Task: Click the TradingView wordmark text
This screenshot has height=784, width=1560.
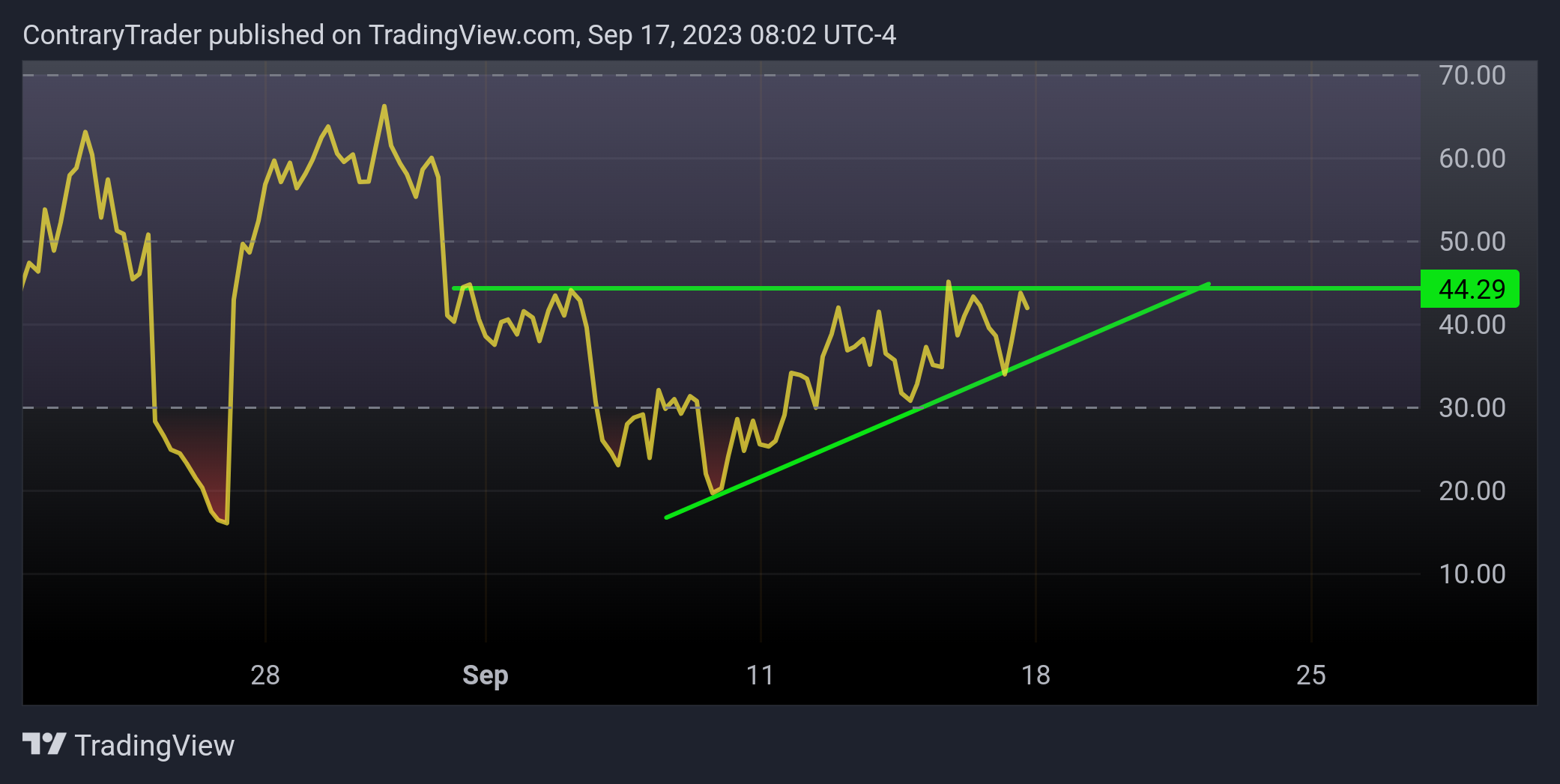Action: click(154, 746)
